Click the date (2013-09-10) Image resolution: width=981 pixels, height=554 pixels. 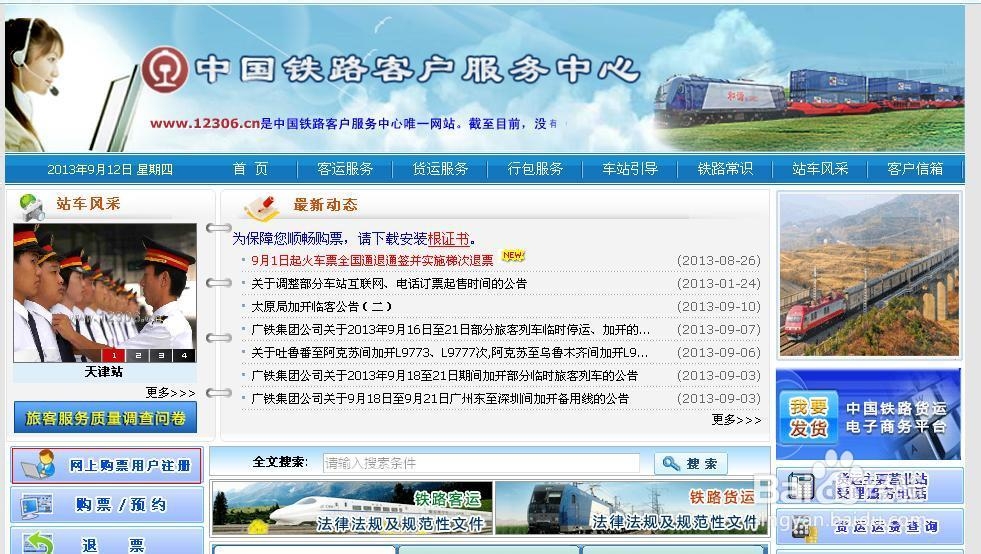[719, 307]
